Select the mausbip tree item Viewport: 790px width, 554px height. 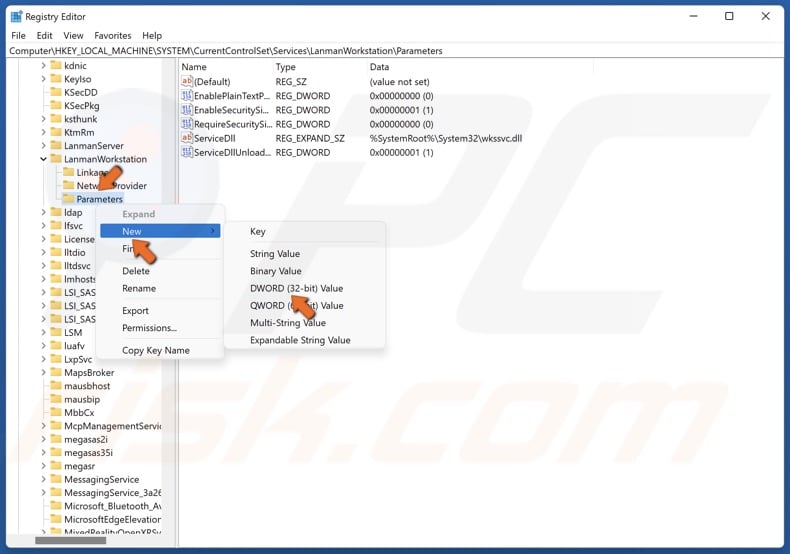[82, 399]
